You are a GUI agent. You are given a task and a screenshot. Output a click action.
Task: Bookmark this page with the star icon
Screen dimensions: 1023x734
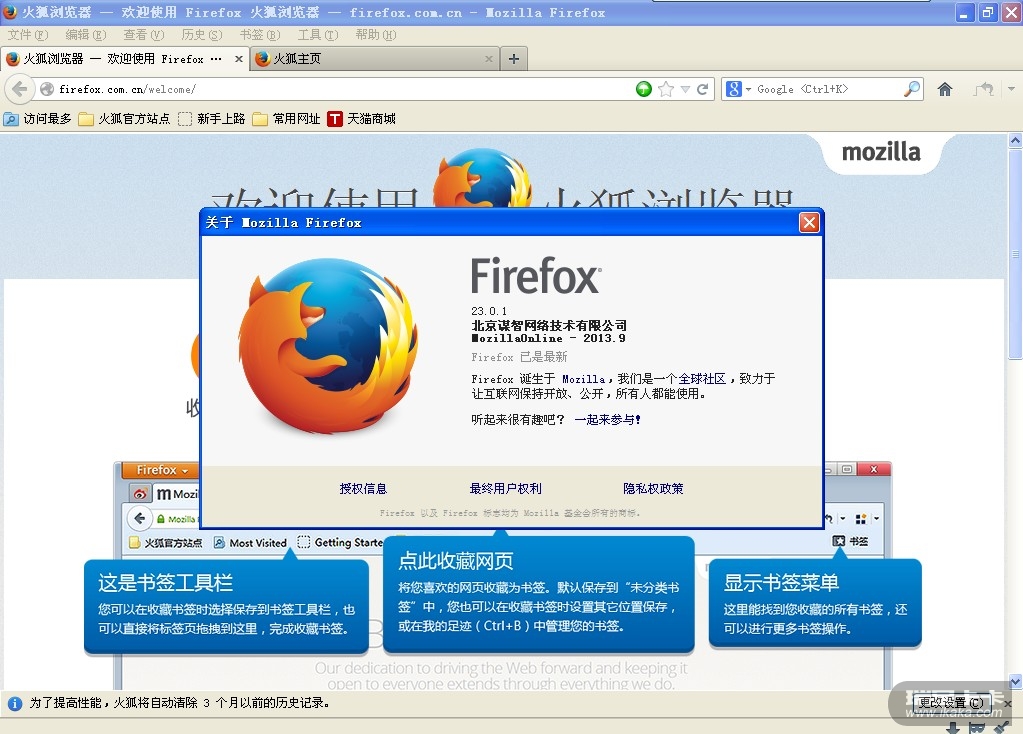click(665, 89)
